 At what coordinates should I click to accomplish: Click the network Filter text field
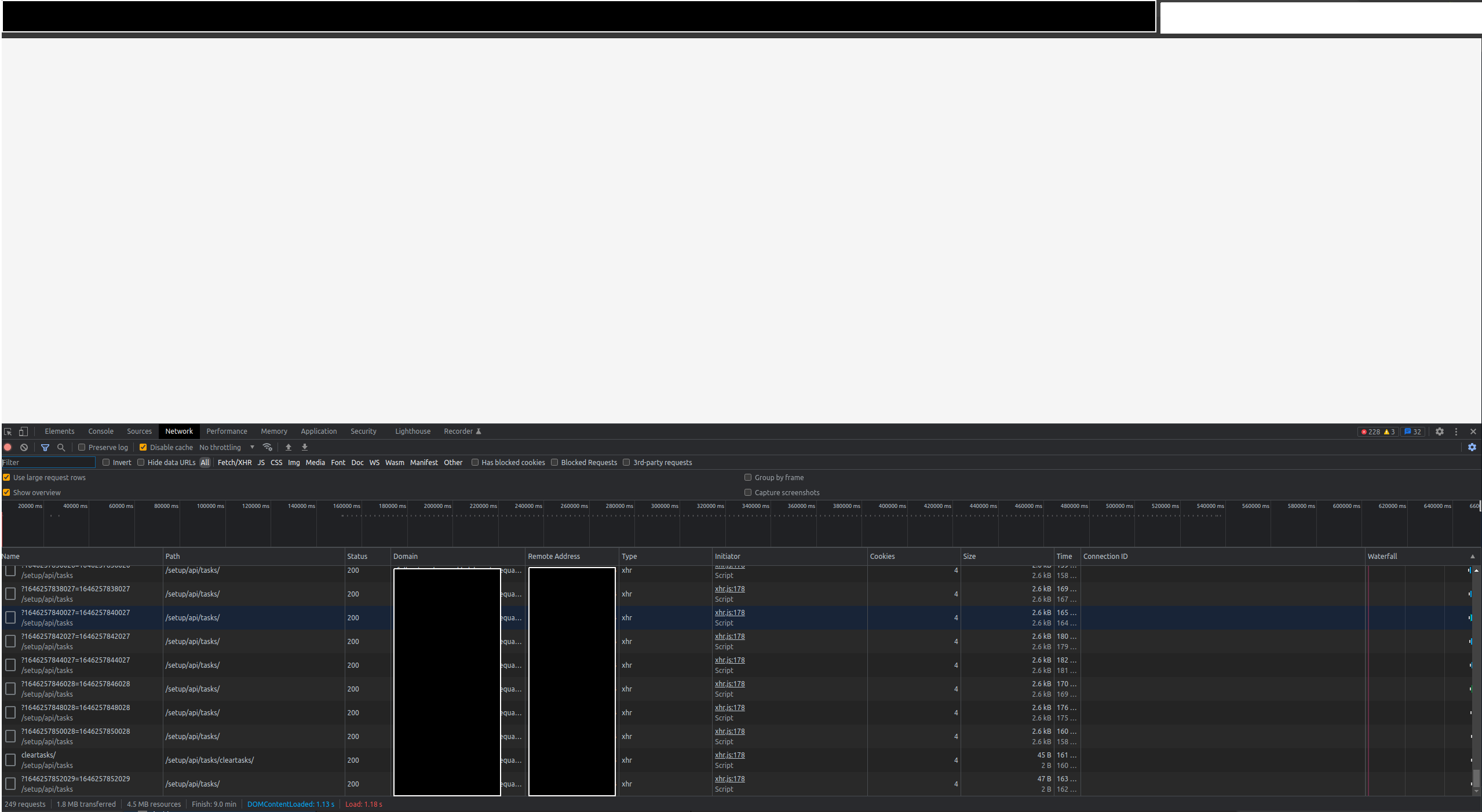coord(48,462)
